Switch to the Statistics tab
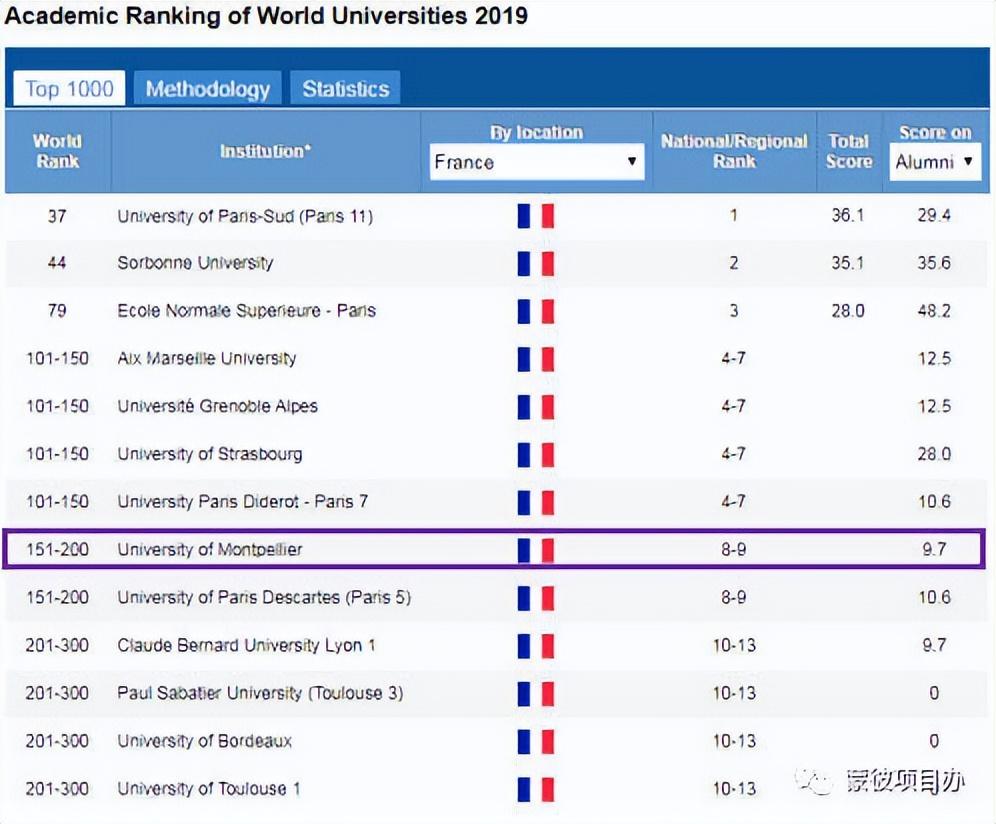 [346, 88]
